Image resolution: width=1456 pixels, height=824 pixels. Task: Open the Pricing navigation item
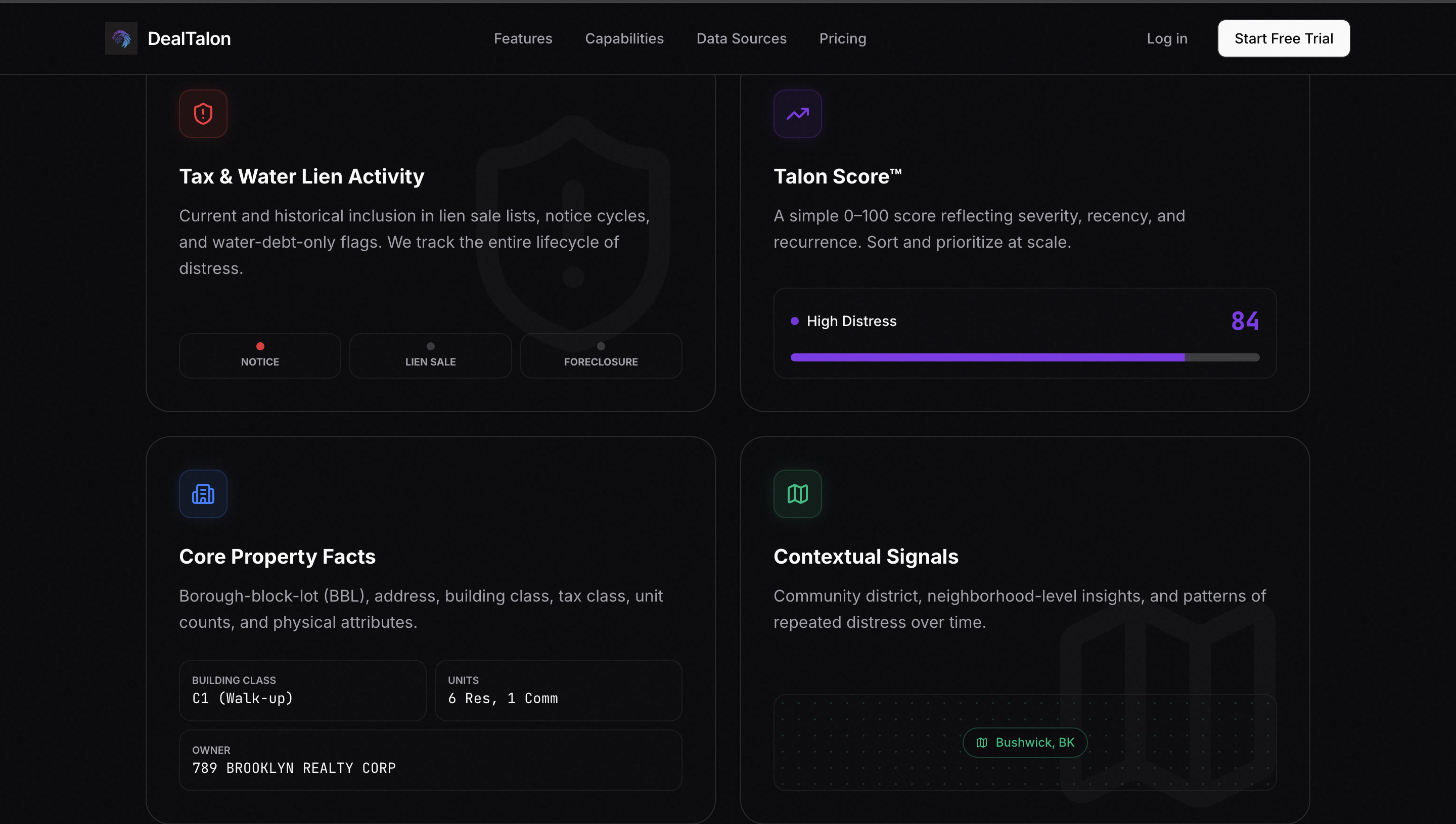pyautogui.click(x=843, y=38)
